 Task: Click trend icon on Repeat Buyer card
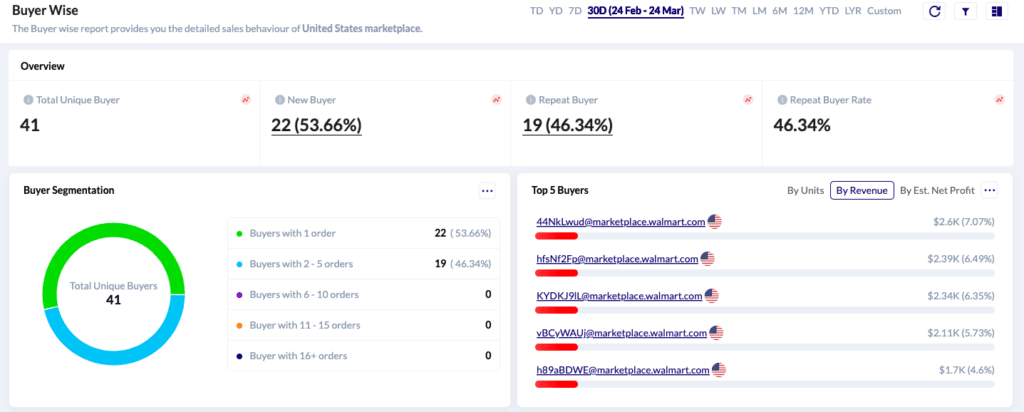[748, 100]
